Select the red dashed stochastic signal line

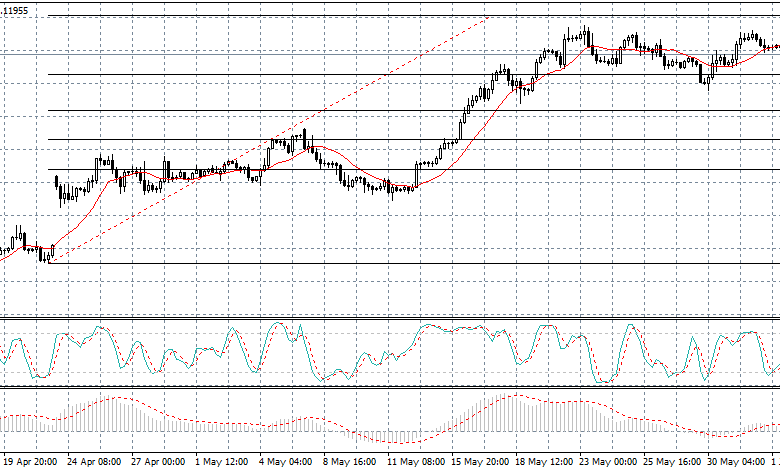[600, 375]
